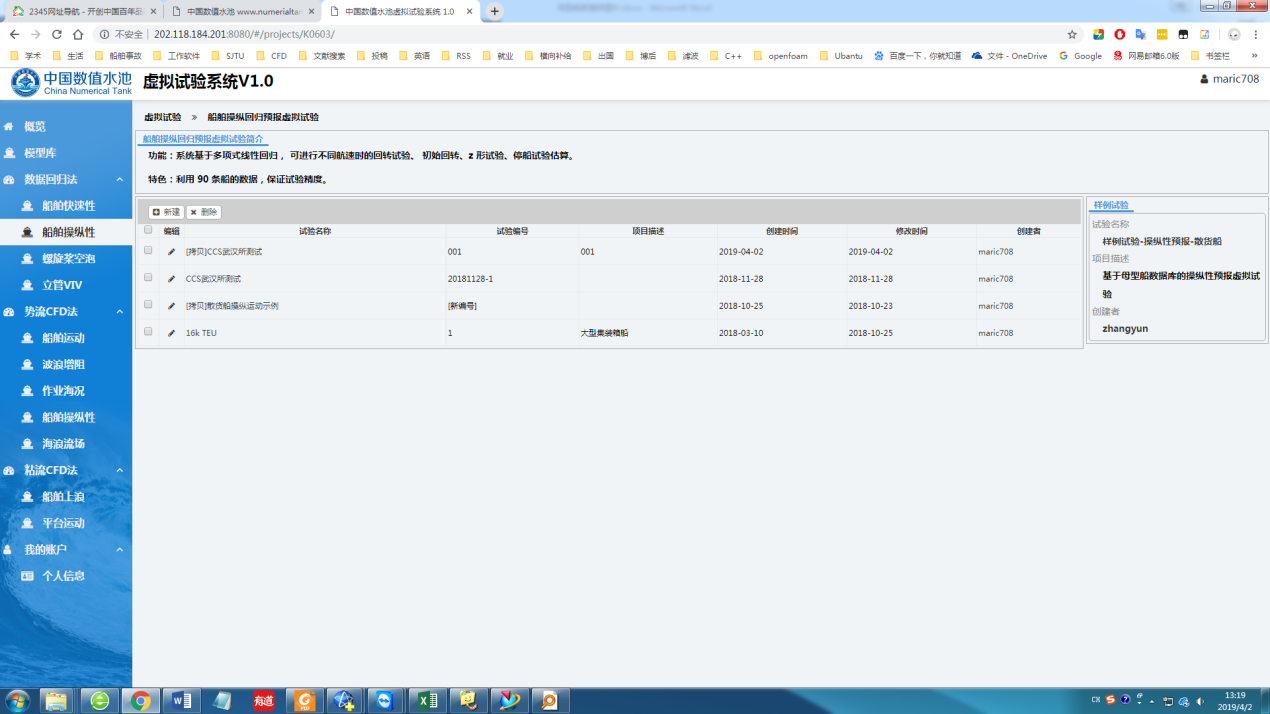
Task: Click the China Numerical Tank logo
Action: 70,82
